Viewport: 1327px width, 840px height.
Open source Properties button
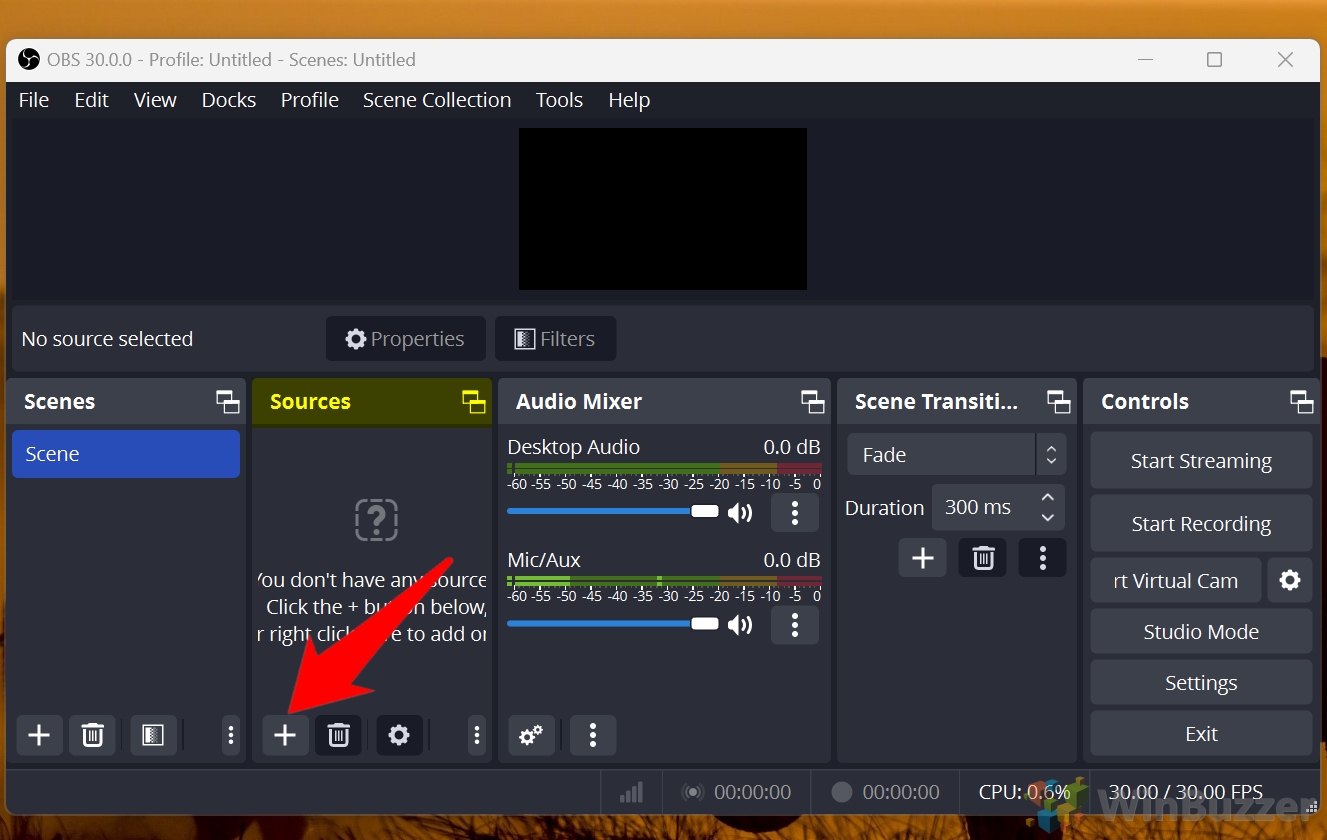tap(405, 339)
